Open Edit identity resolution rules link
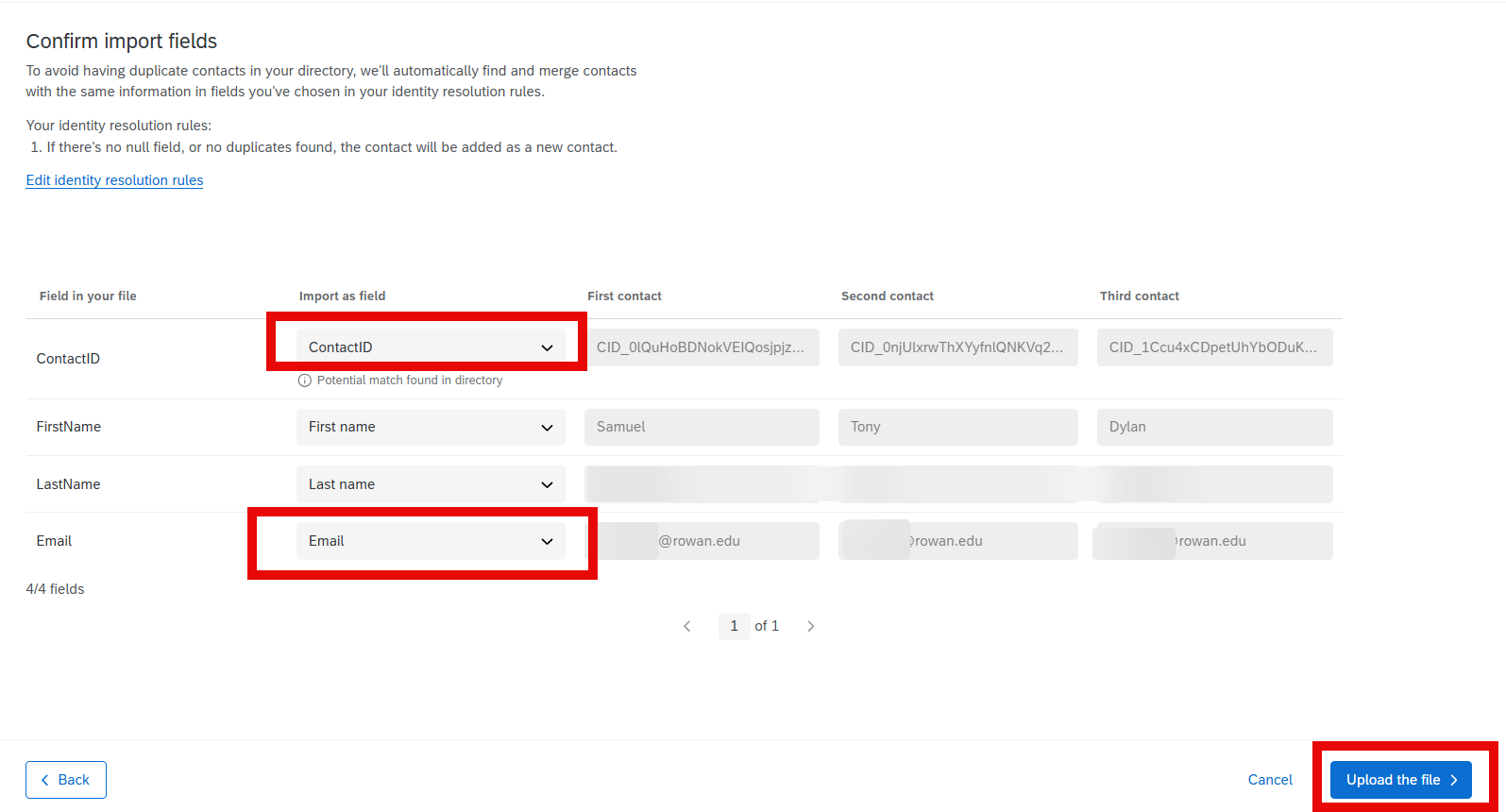 (114, 180)
